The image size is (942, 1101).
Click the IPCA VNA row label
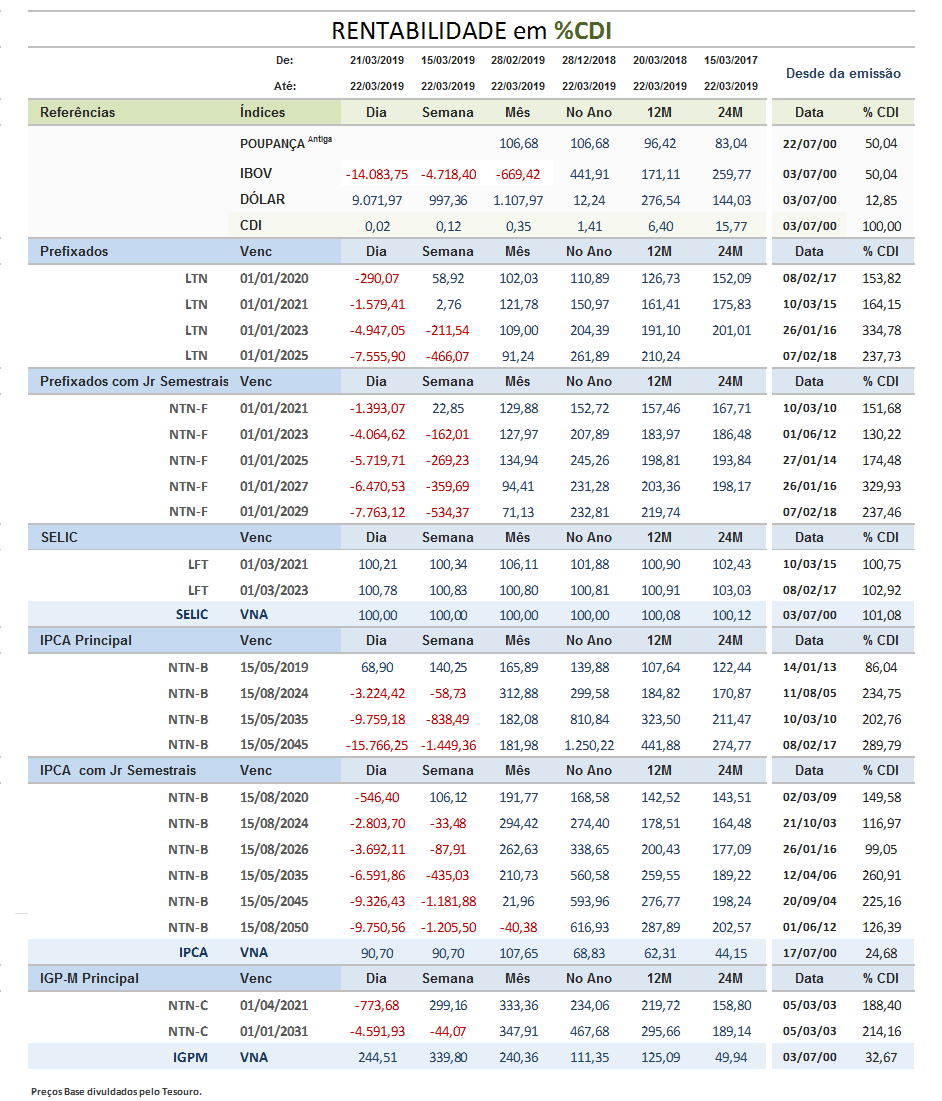coord(193,953)
